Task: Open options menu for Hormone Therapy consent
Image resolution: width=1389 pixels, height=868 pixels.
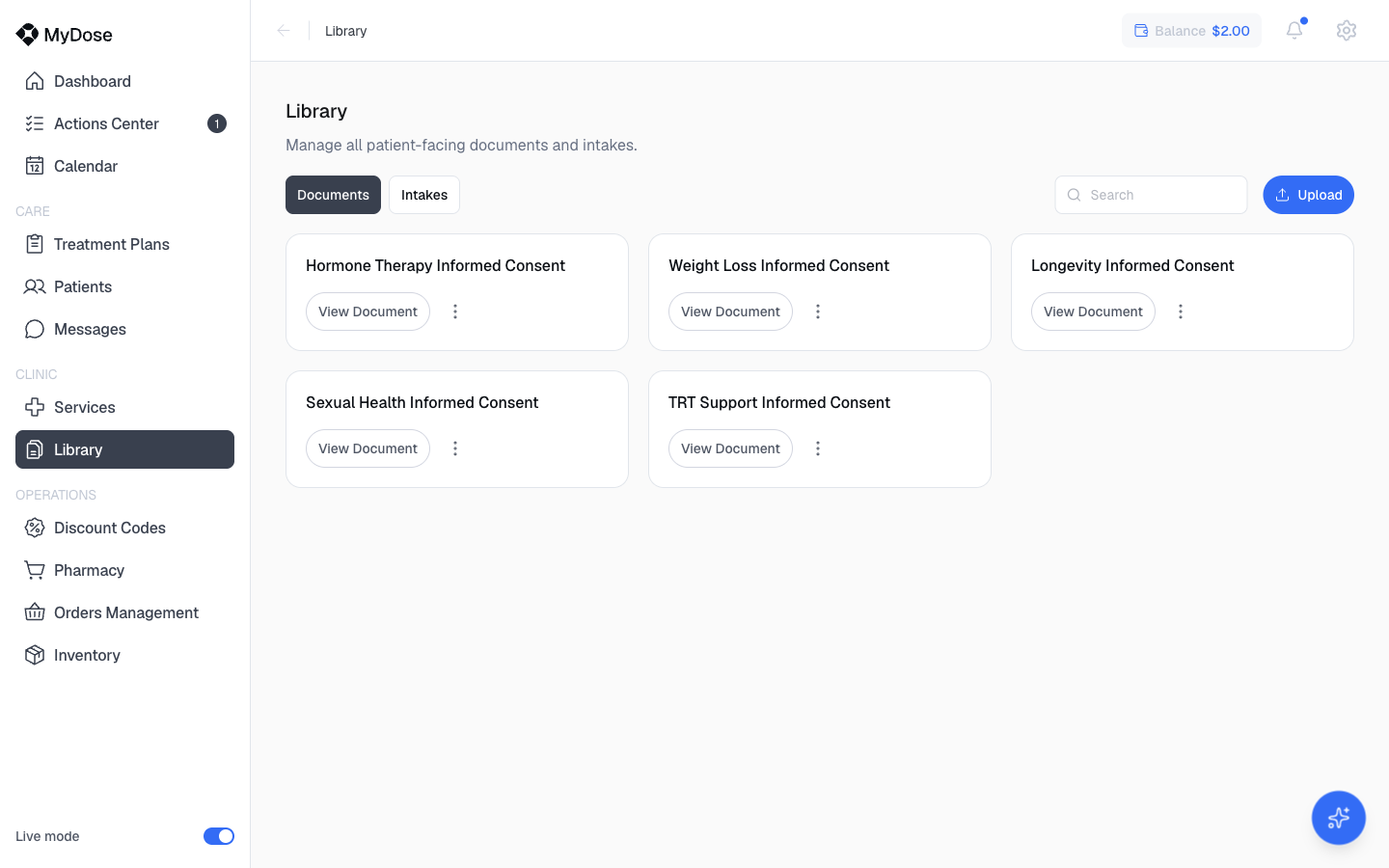Action: 455,312
